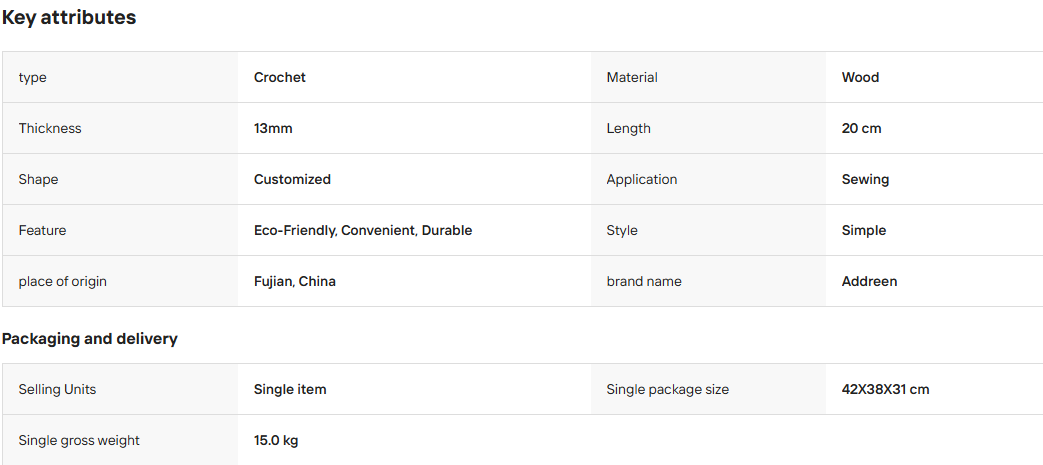
Task: Click the brand name label
Action: pyautogui.click(x=643, y=281)
